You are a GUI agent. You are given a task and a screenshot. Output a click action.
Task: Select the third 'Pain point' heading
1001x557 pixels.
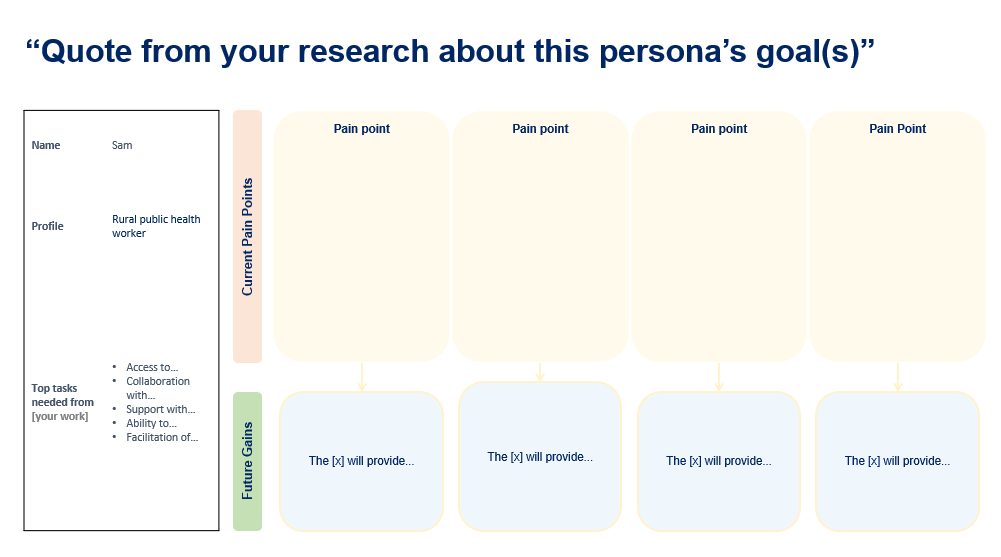pyautogui.click(x=719, y=129)
